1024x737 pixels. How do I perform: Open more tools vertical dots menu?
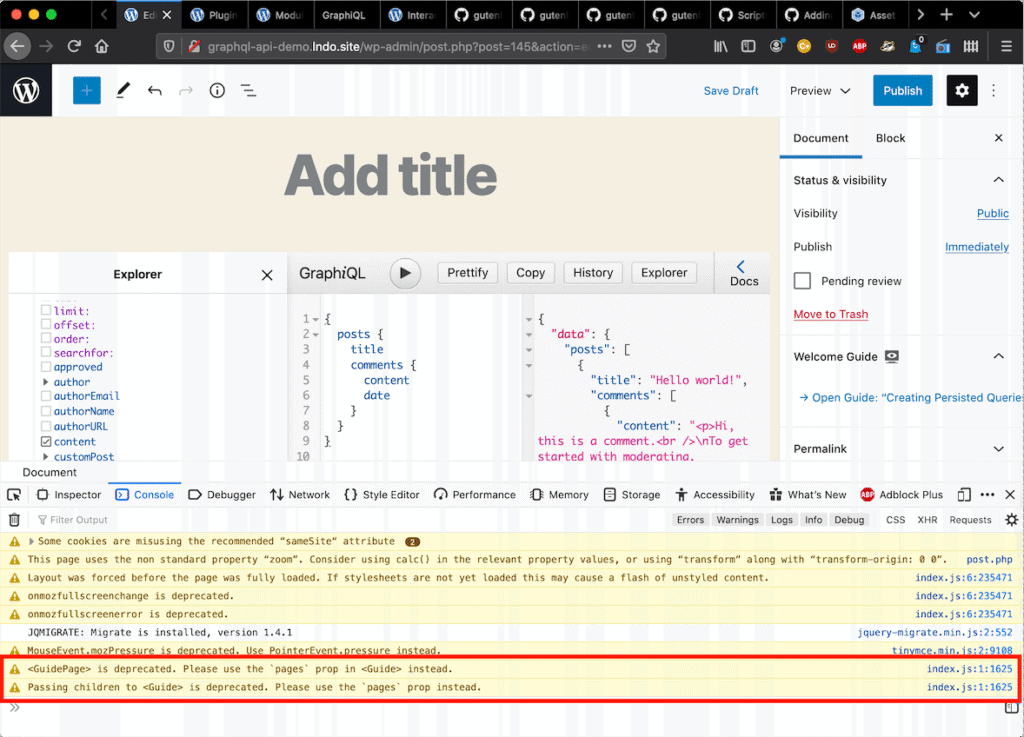tap(993, 91)
